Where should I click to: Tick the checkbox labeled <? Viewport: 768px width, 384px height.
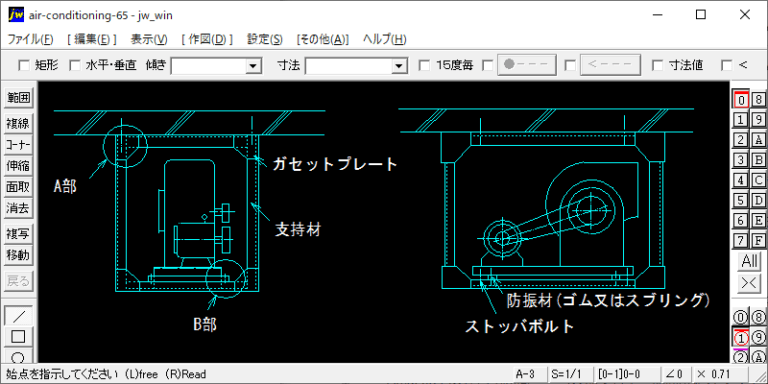click(727, 65)
